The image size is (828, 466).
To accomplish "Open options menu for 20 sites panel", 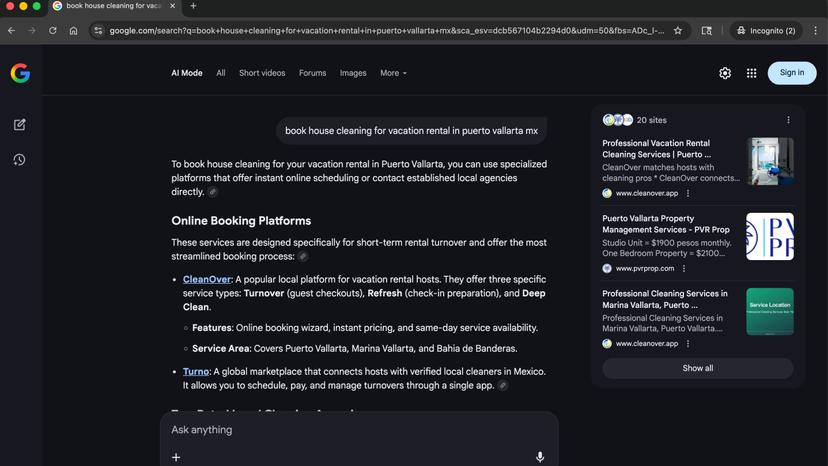I will coord(788,120).
